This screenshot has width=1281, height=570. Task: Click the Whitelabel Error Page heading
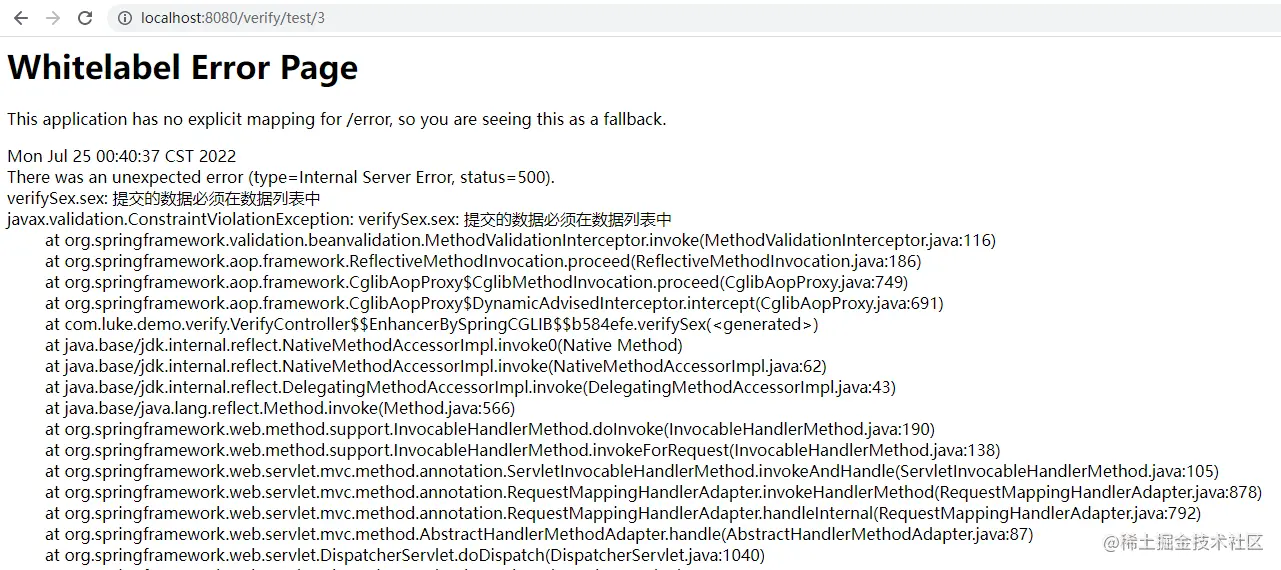pos(182,67)
